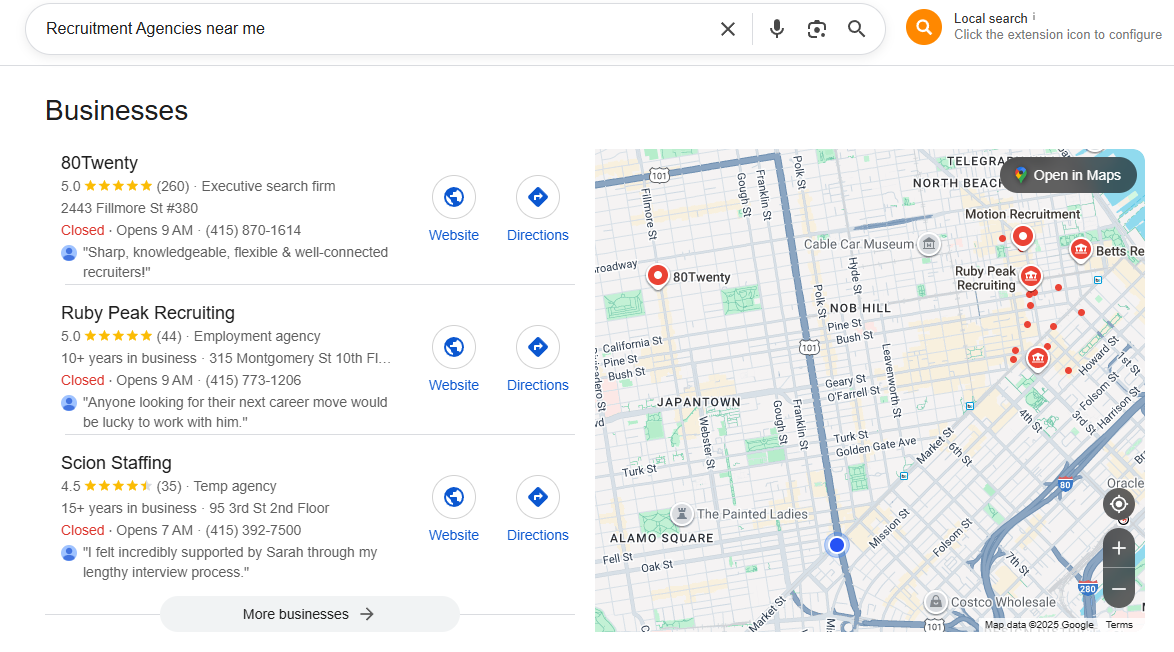This screenshot has width=1174, height=652.
Task: Focus the search input field
Action: (x=370, y=29)
